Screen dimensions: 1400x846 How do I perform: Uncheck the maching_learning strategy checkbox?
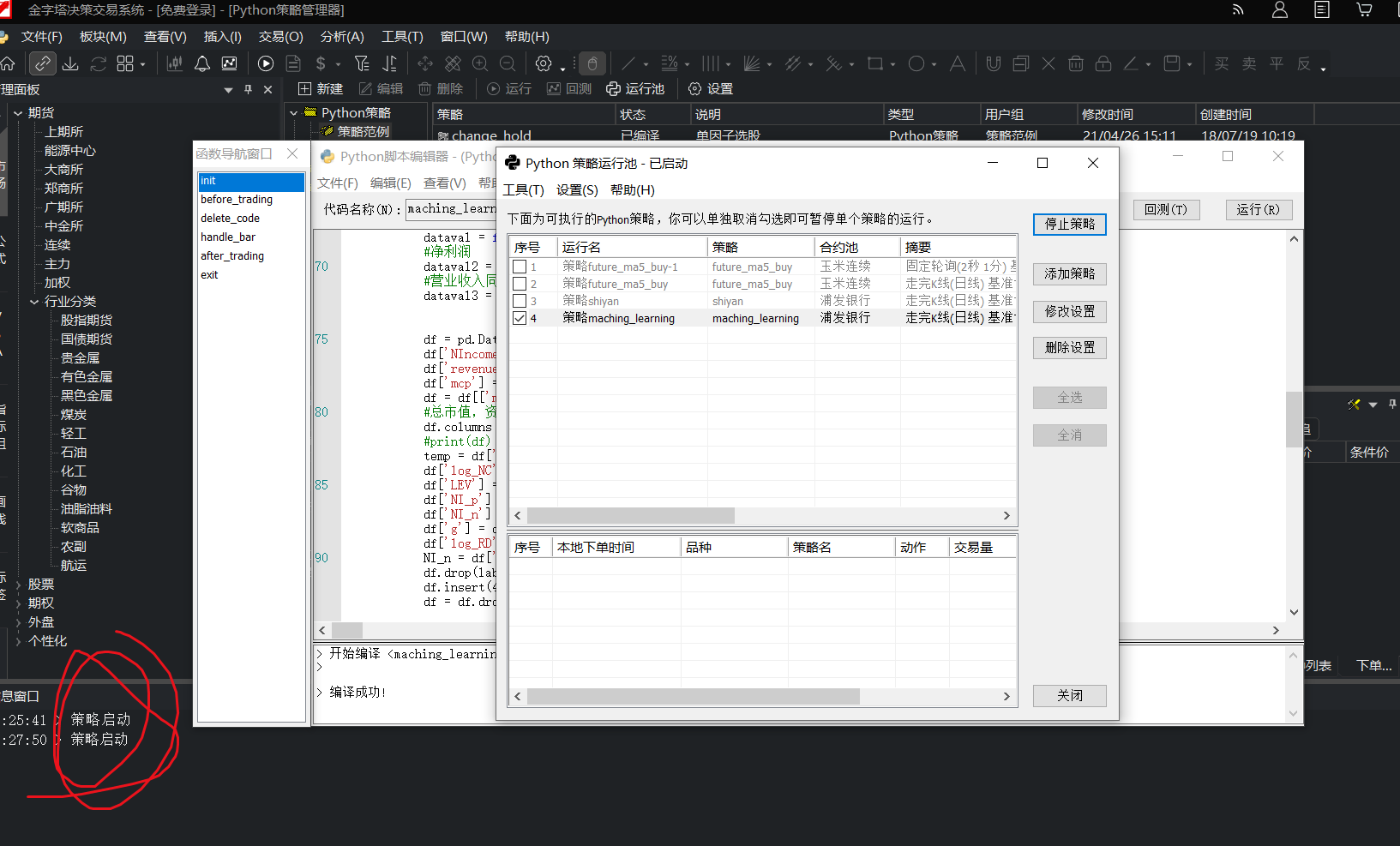[x=520, y=318]
